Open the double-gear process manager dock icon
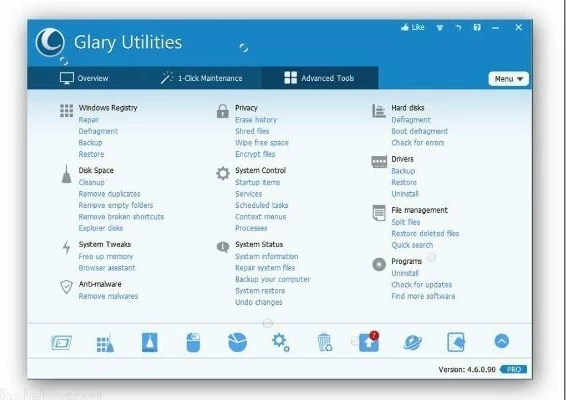 pos(280,342)
